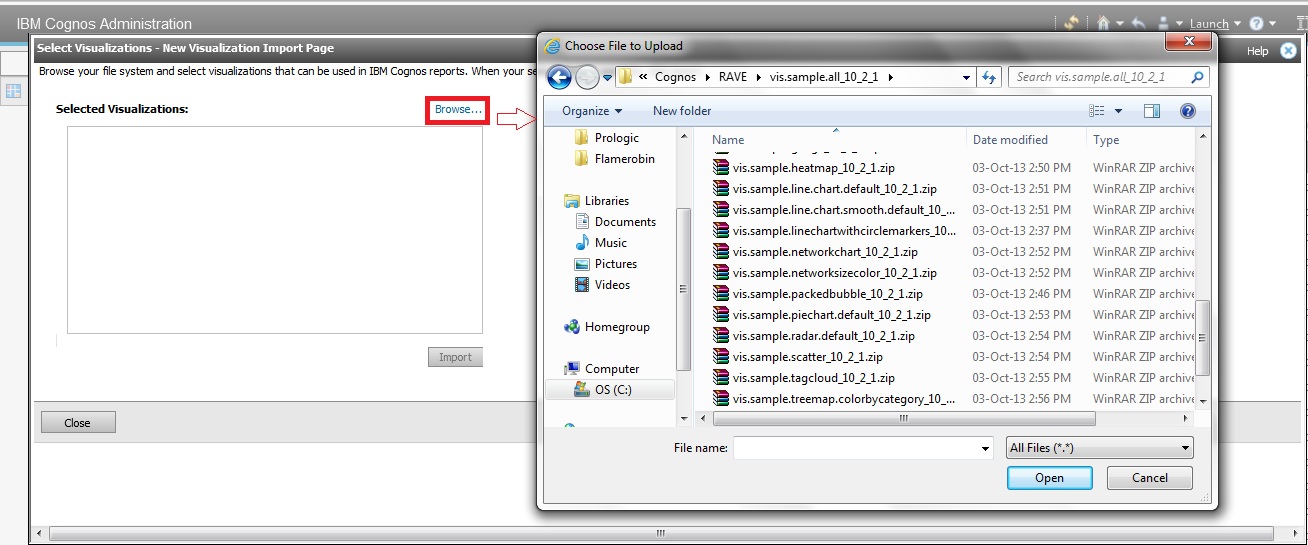Open the Launch dropdown menu
1308x545 pixels.
pos(1214,23)
